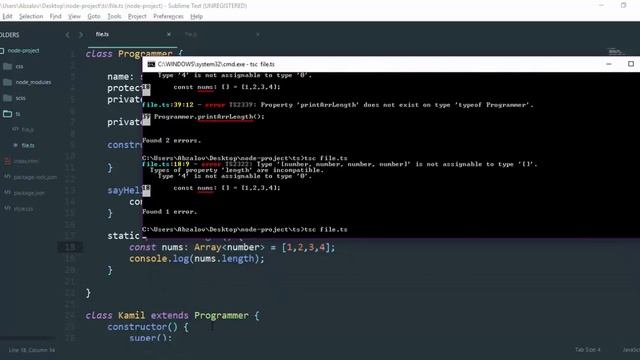The width and height of the screenshot is (640, 360).
Task: Click the cmd.exe window title bar text
Action: point(216,64)
